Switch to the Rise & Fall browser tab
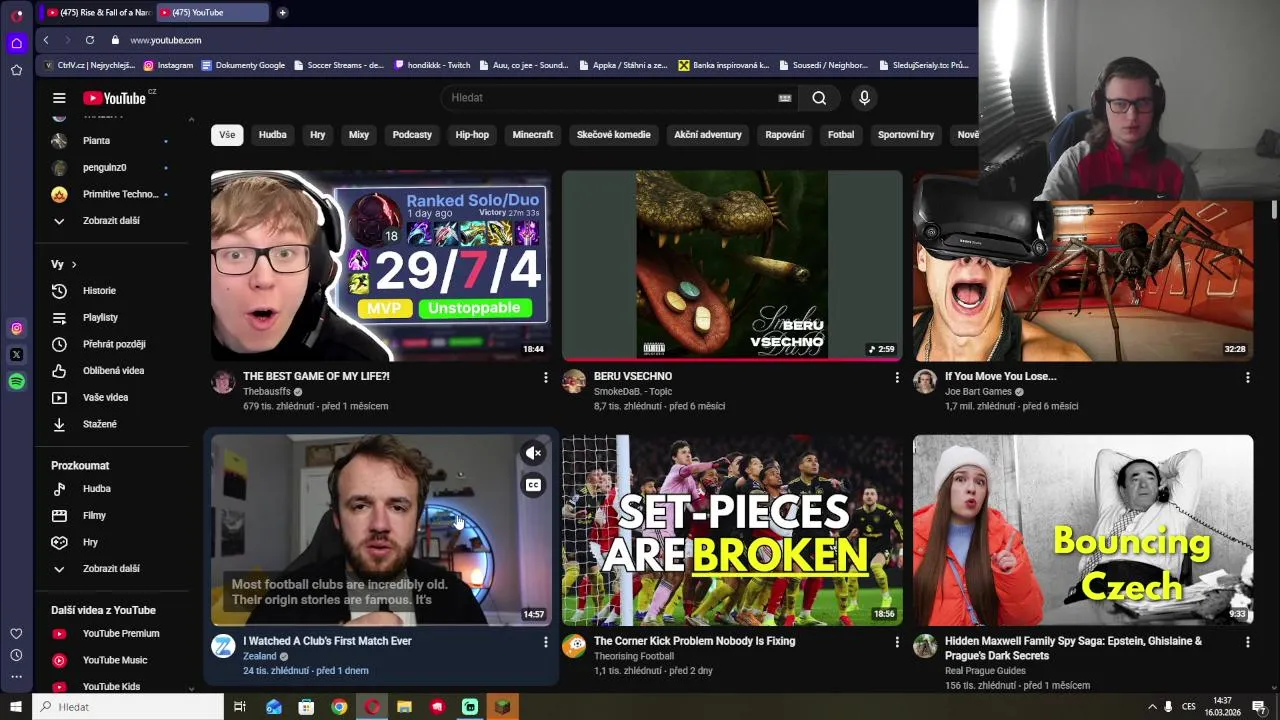The height and width of the screenshot is (720, 1280). pos(98,12)
